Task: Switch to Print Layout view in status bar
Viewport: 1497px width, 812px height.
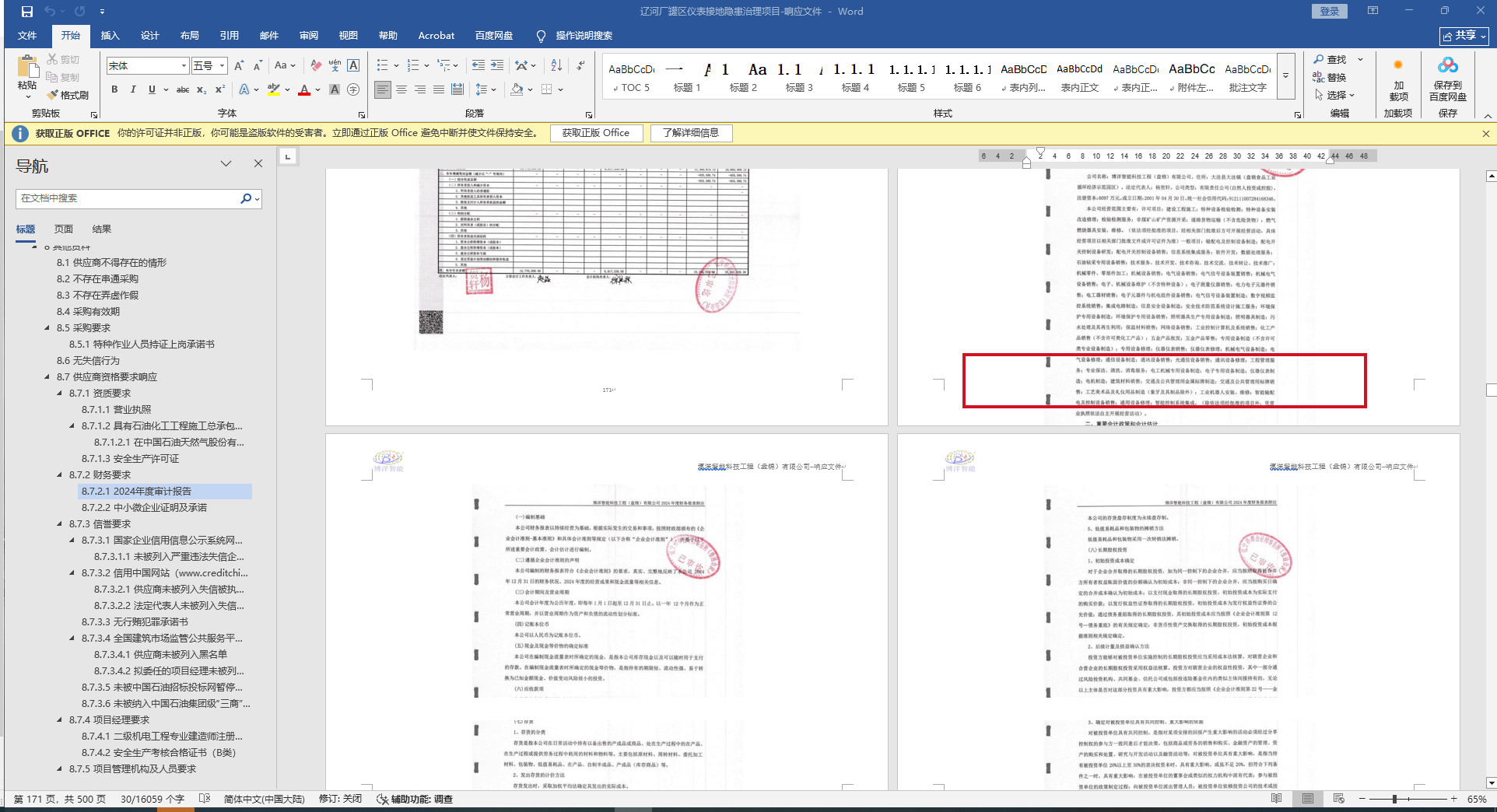Action: (1308, 799)
